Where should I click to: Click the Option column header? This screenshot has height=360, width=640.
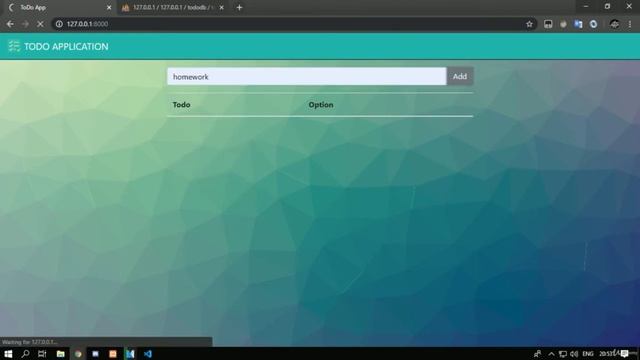point(321,105)
